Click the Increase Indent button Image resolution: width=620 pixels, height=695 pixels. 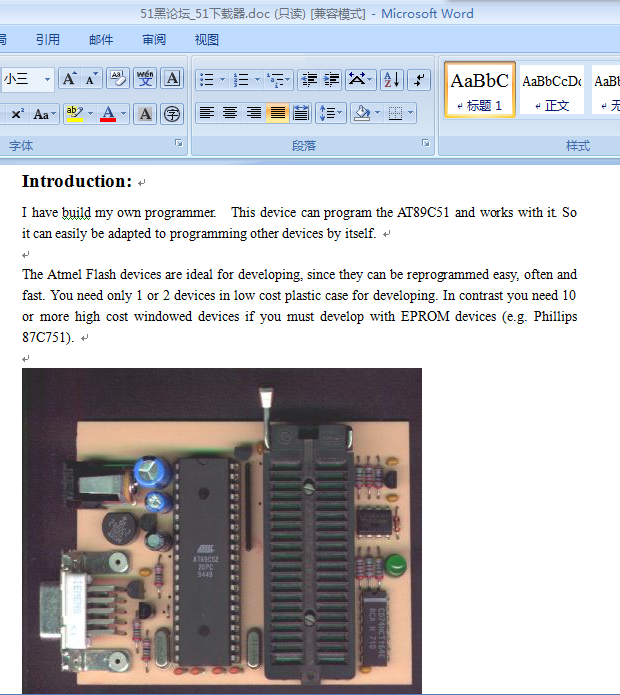coord(331,80)
